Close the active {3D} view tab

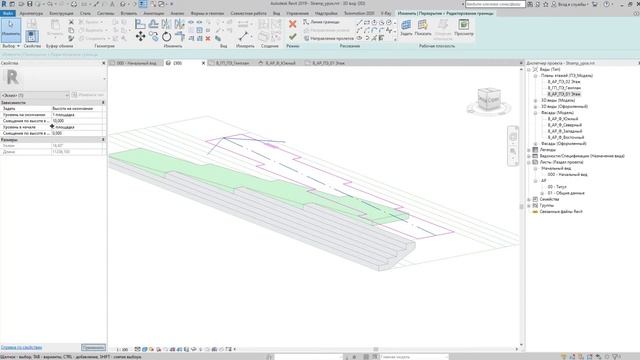click(203, 63)
